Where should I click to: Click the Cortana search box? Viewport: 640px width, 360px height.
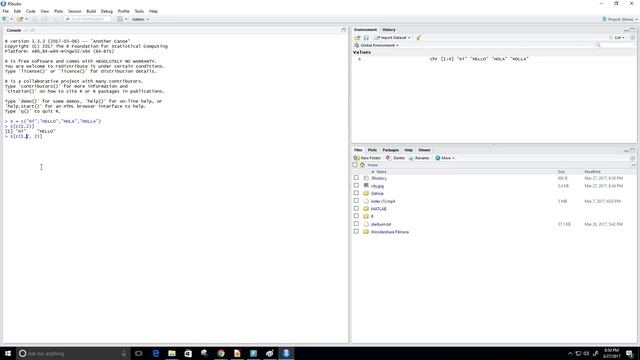click(73, 353)
